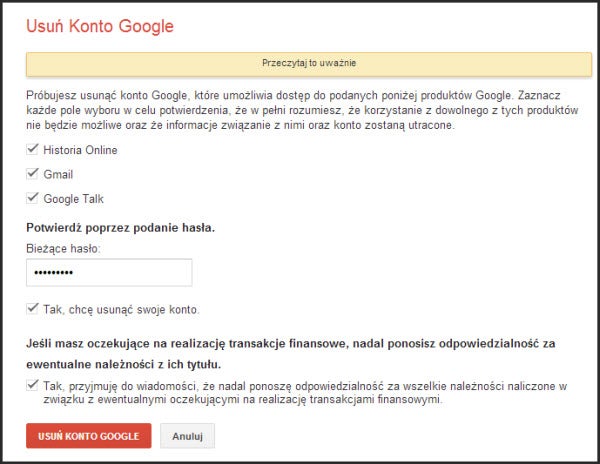Click the bold 'Jeśli masz oczekujące' warning text
The height and width of the screenshot is (464, 600).
(290, 354)
